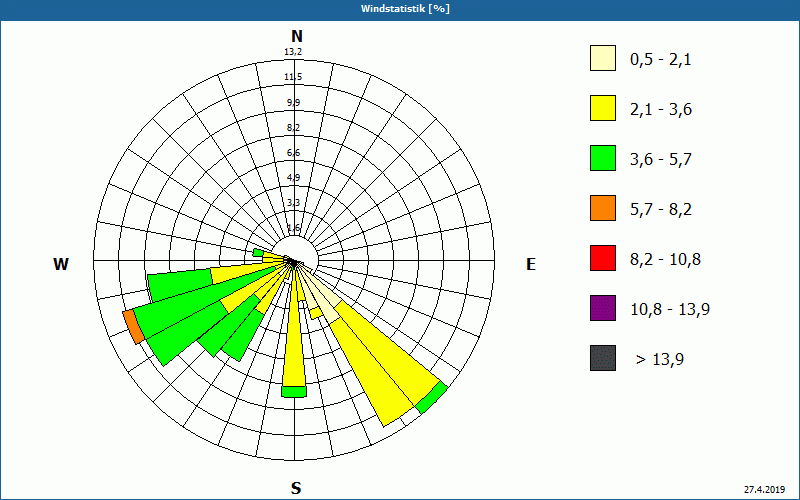Click the green tip of the south bar
Image resolution: width=800 pixels, height=500 pixels.
294,391
